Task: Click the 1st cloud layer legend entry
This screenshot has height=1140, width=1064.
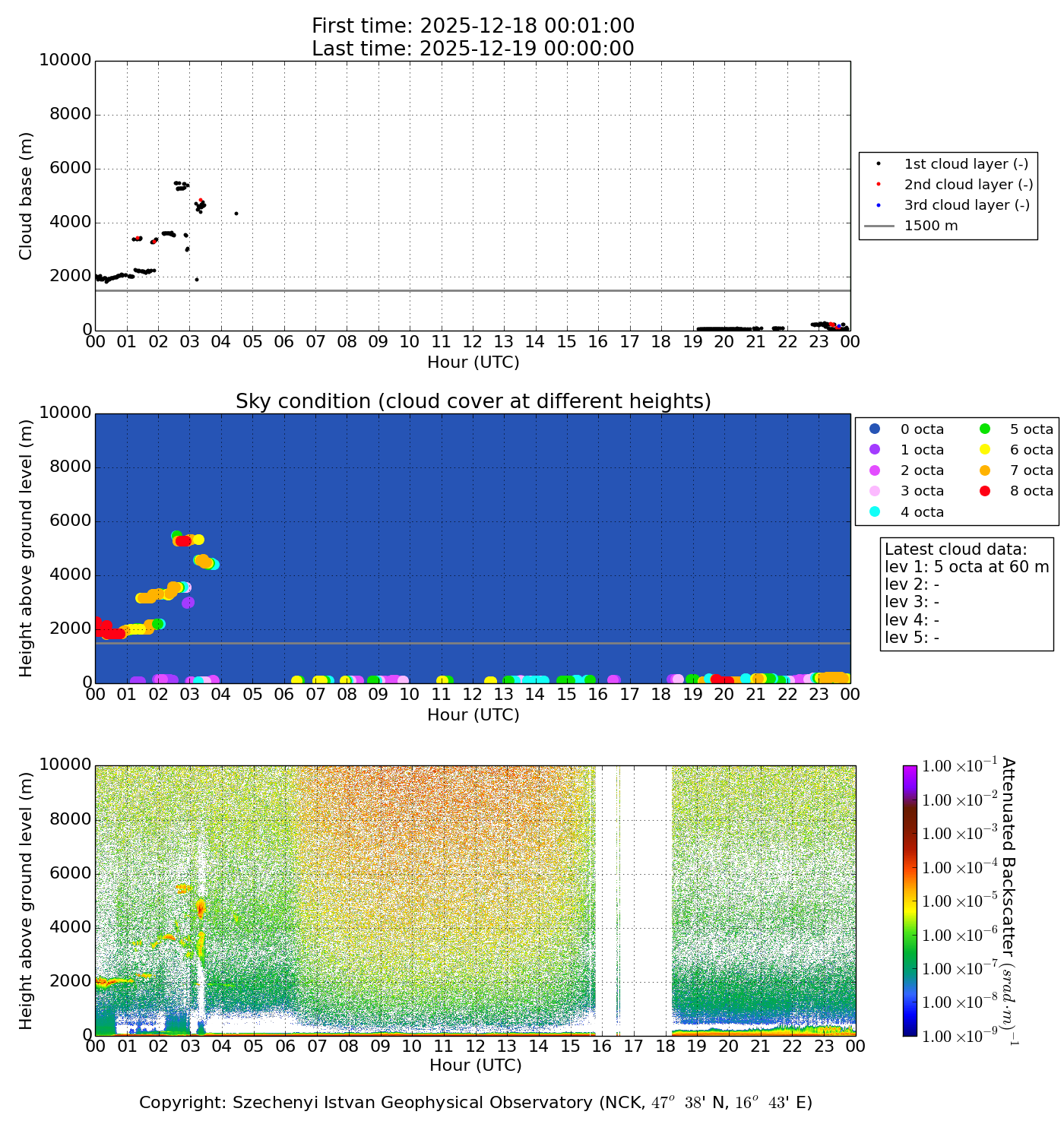Action: [965, 164]
